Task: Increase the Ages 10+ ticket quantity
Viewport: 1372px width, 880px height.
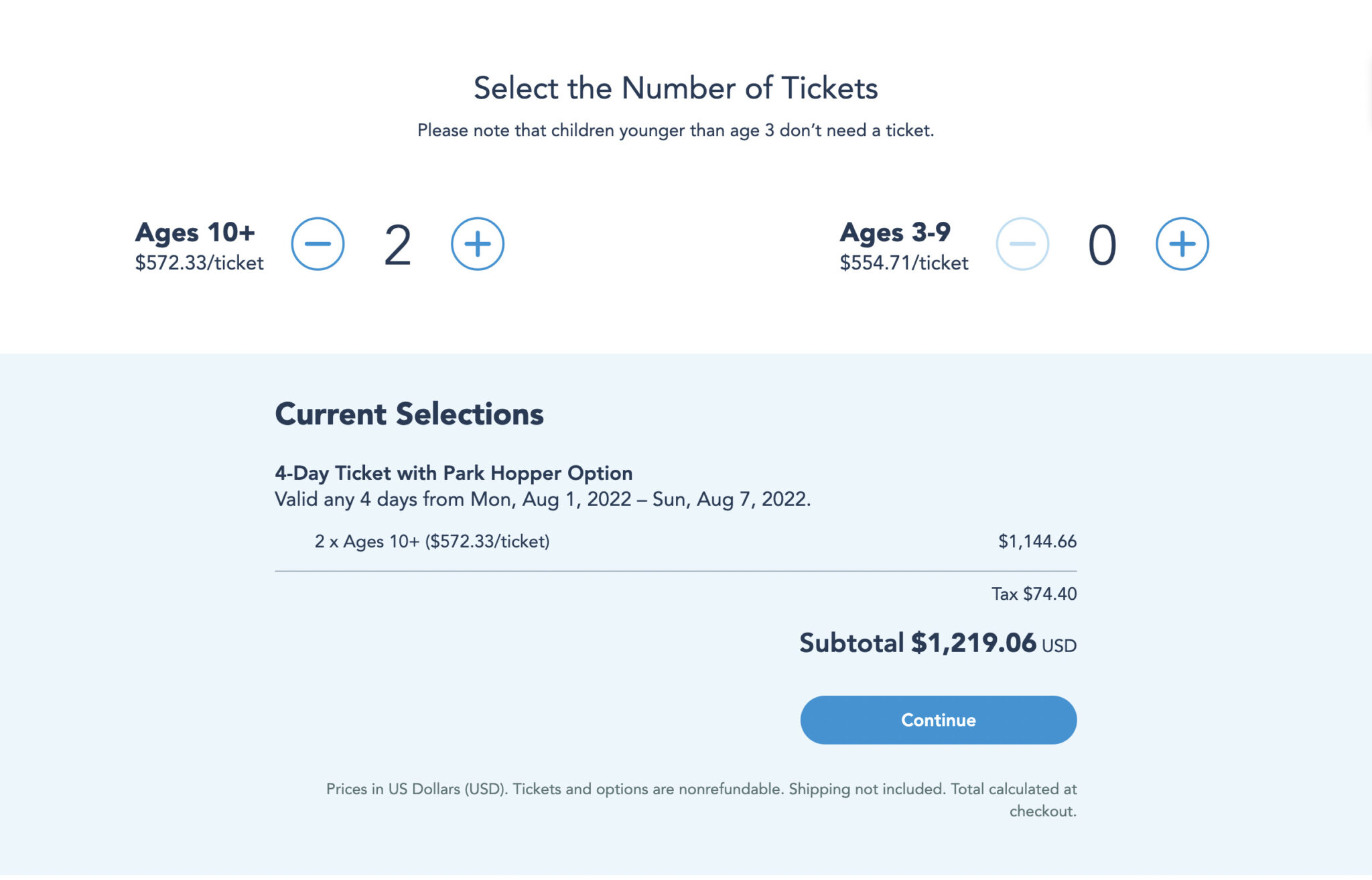Action: [x=477, y=244]
